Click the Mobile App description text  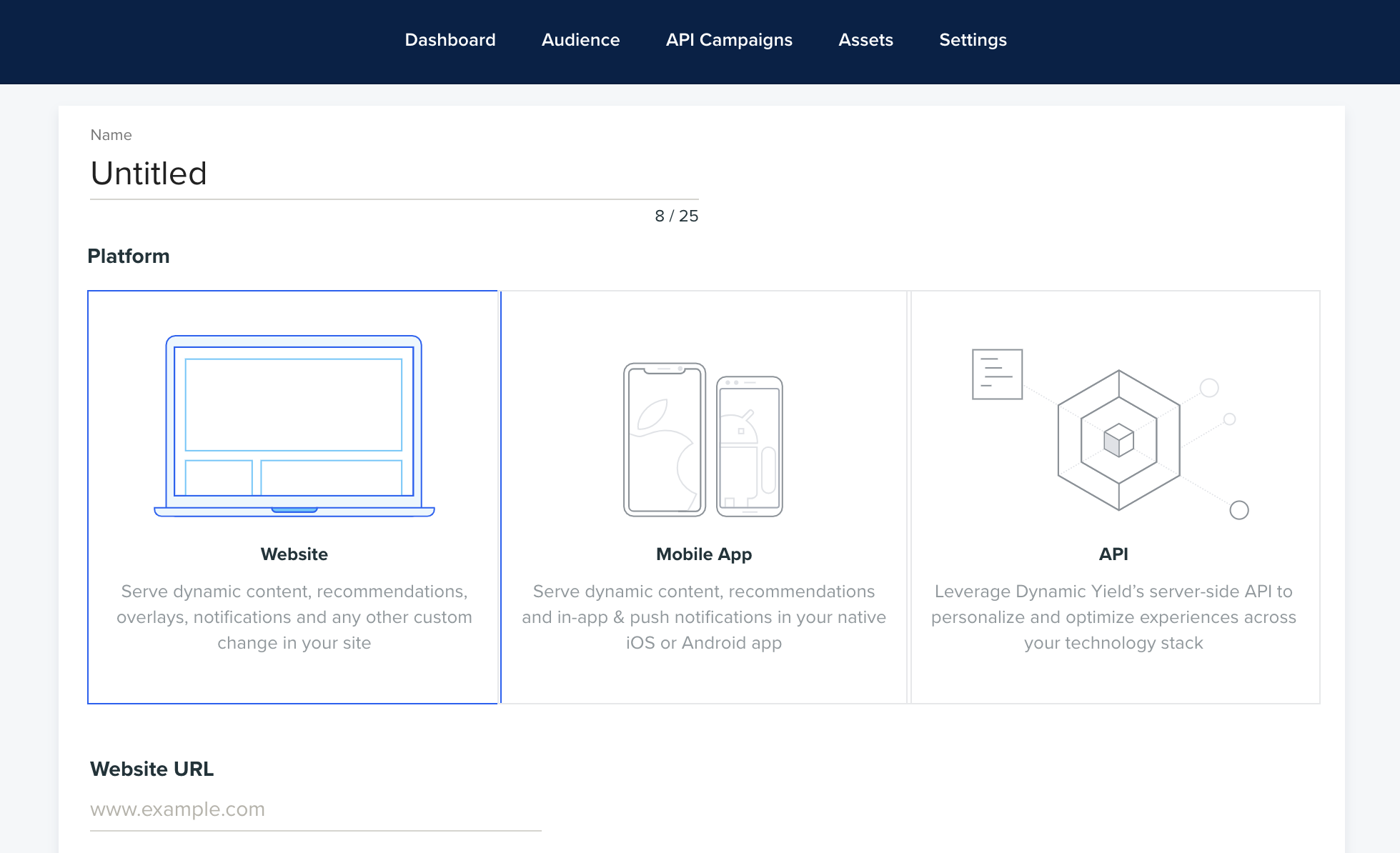click(x=704, y=617)
